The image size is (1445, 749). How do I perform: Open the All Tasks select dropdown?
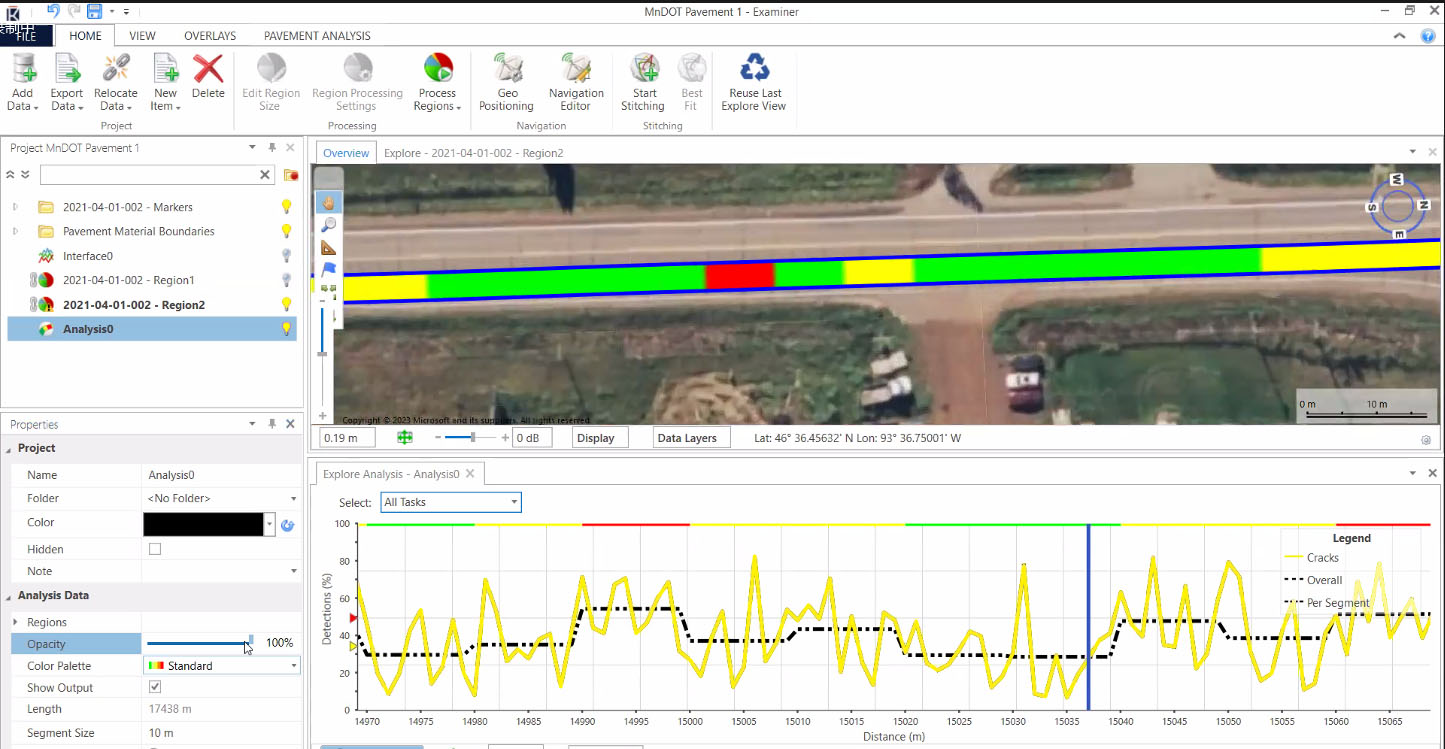(450, 502)
